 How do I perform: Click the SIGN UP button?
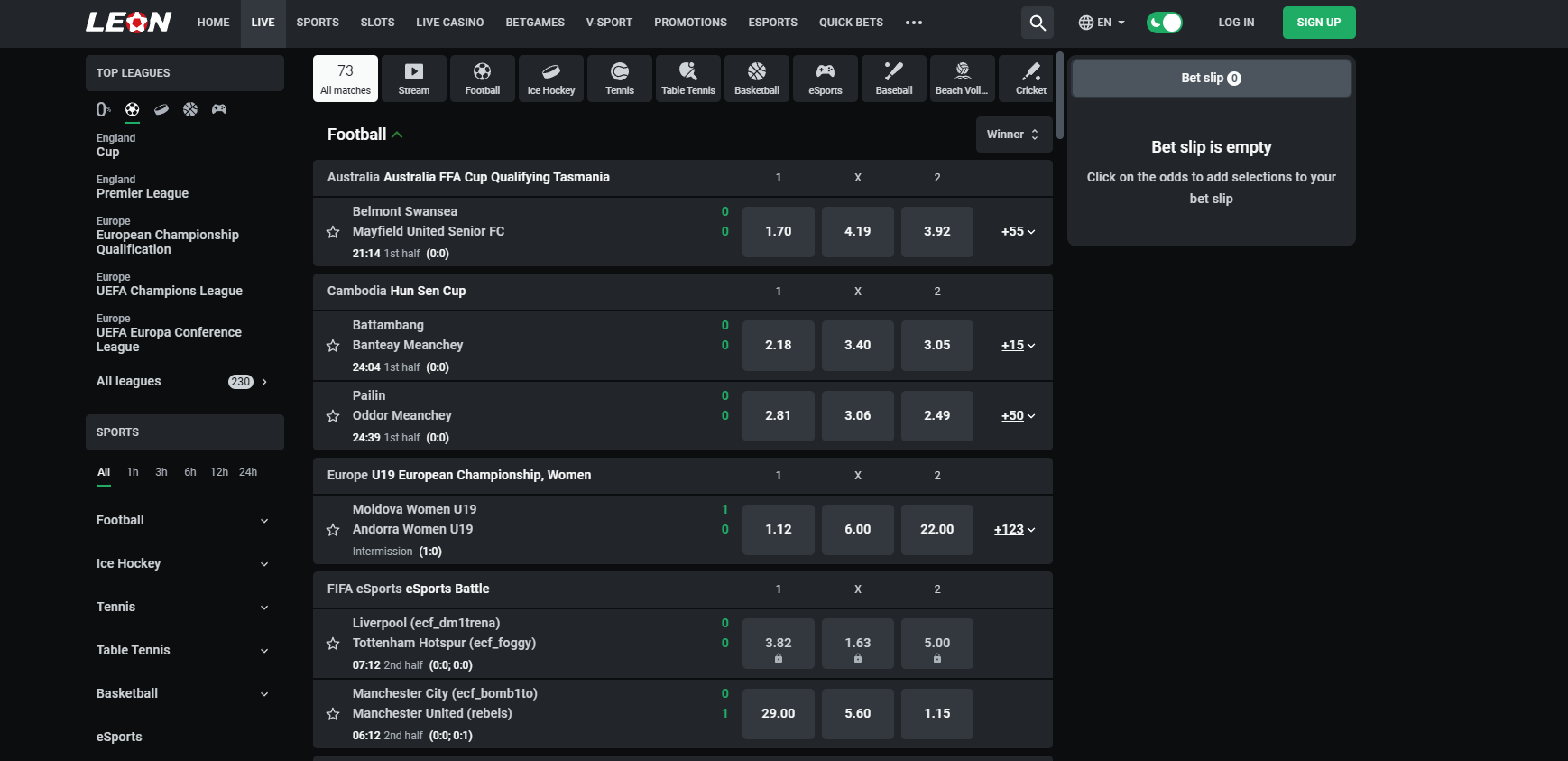(x=1319, y=23)
